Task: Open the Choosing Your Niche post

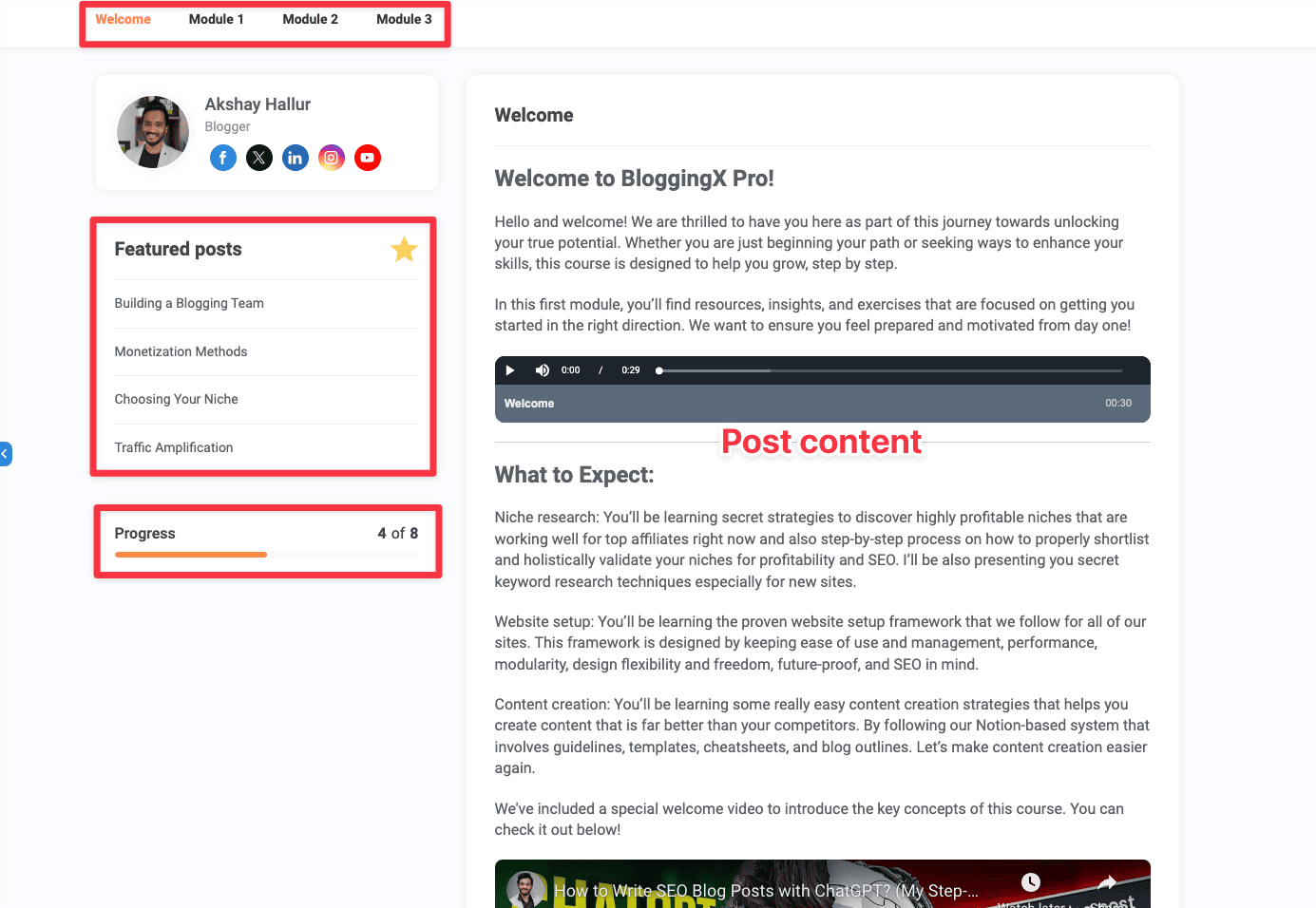Action: tap(176, 399)
